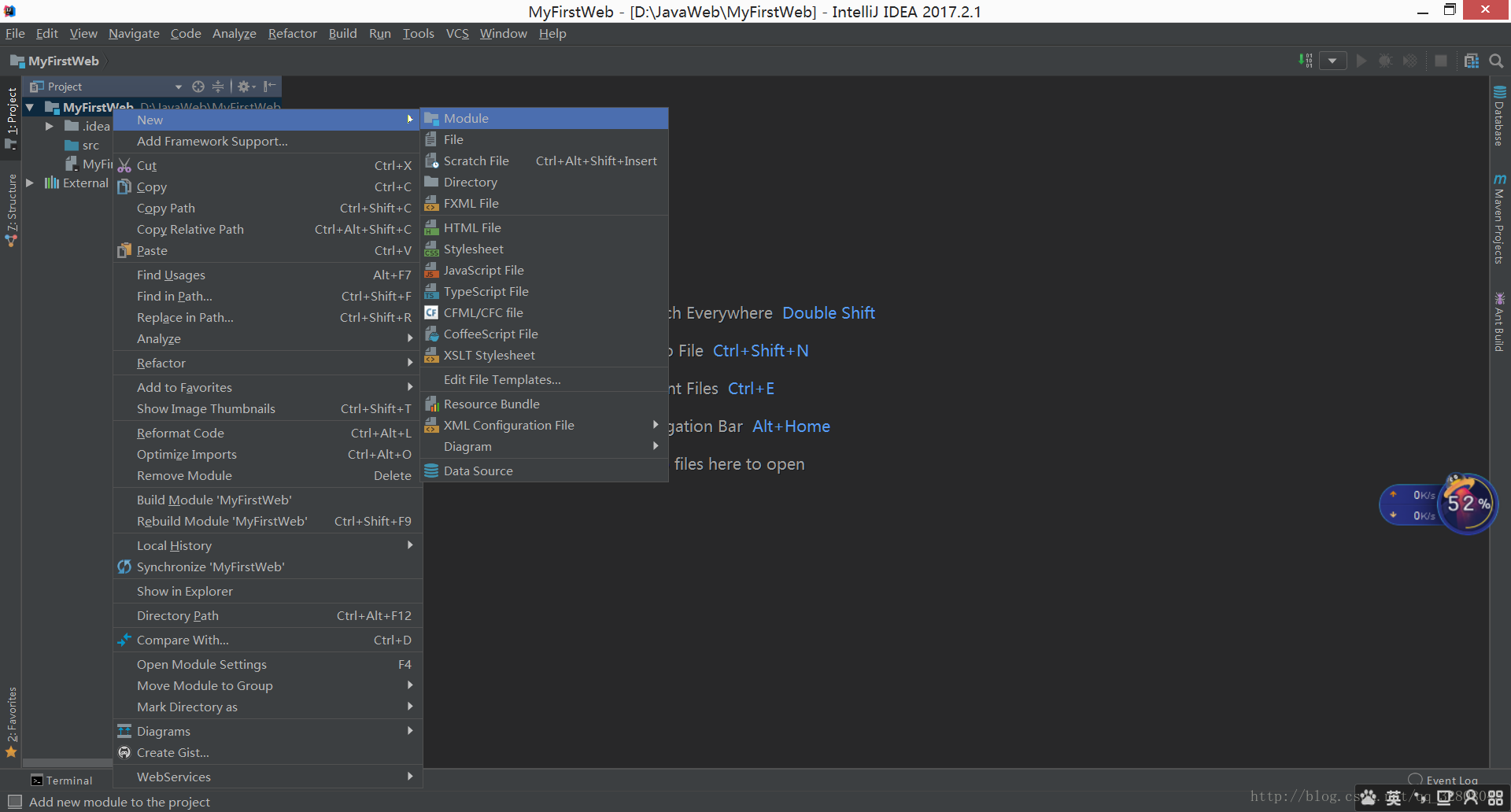
Task: Expand the Refactor context submenu arrow
Action: point(410,363)
